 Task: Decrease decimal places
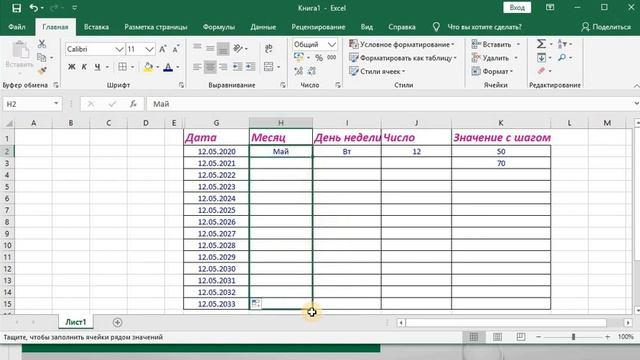(x=312, y=71)
